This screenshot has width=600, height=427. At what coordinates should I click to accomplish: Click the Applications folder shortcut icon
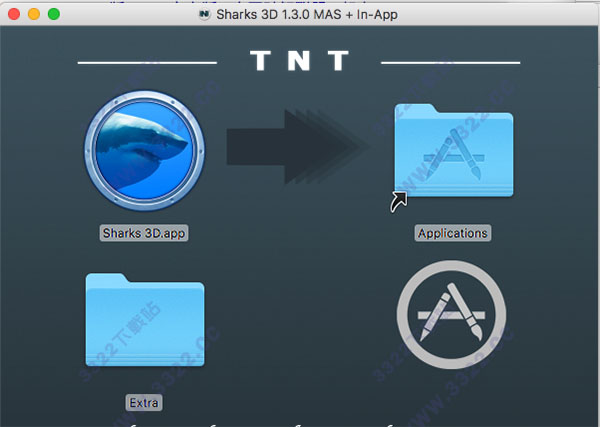453,151
